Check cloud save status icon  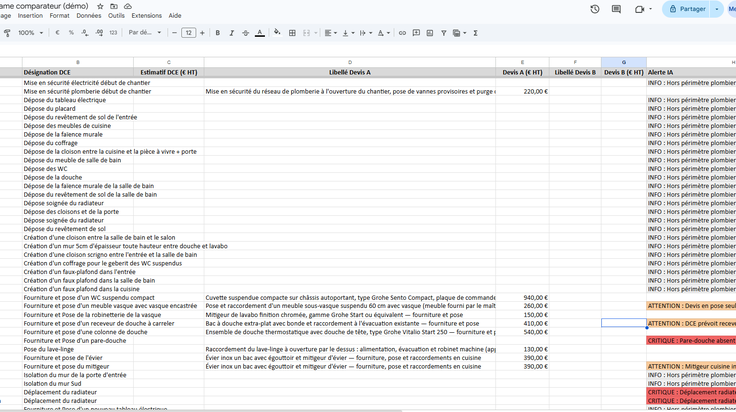[x=128, y=7]
